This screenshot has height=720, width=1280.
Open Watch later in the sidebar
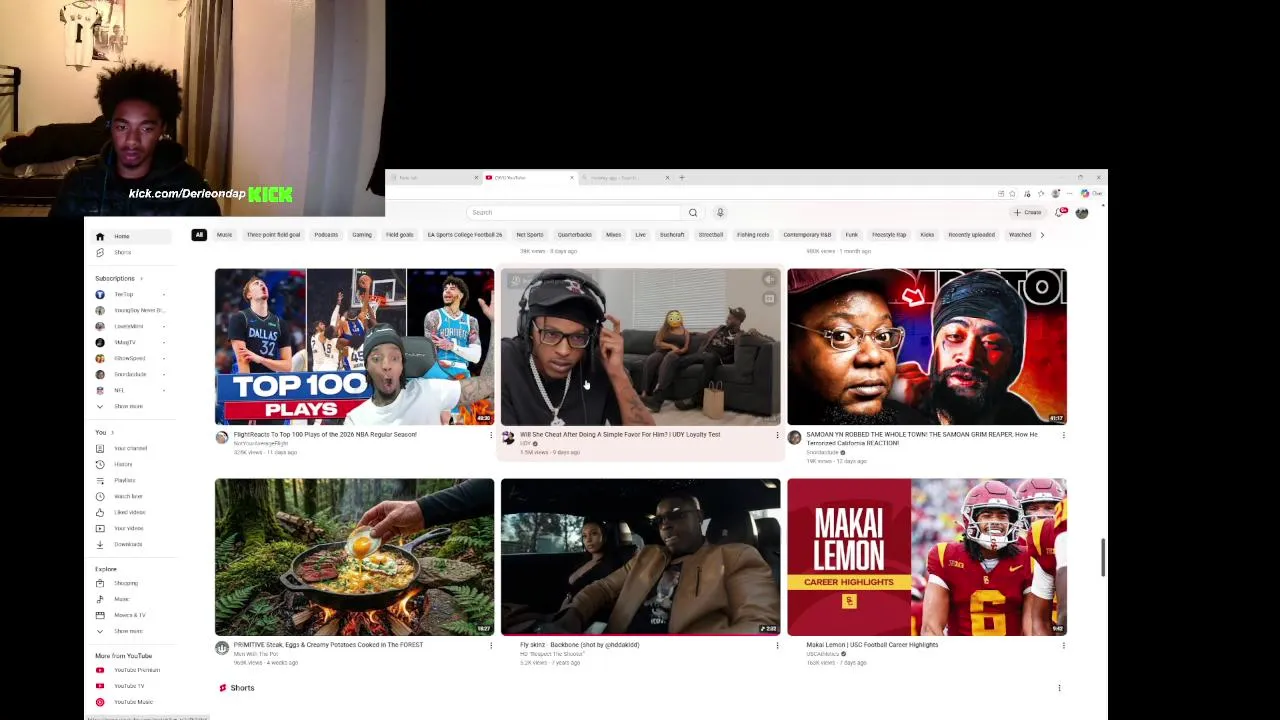[x=130, y=496]
